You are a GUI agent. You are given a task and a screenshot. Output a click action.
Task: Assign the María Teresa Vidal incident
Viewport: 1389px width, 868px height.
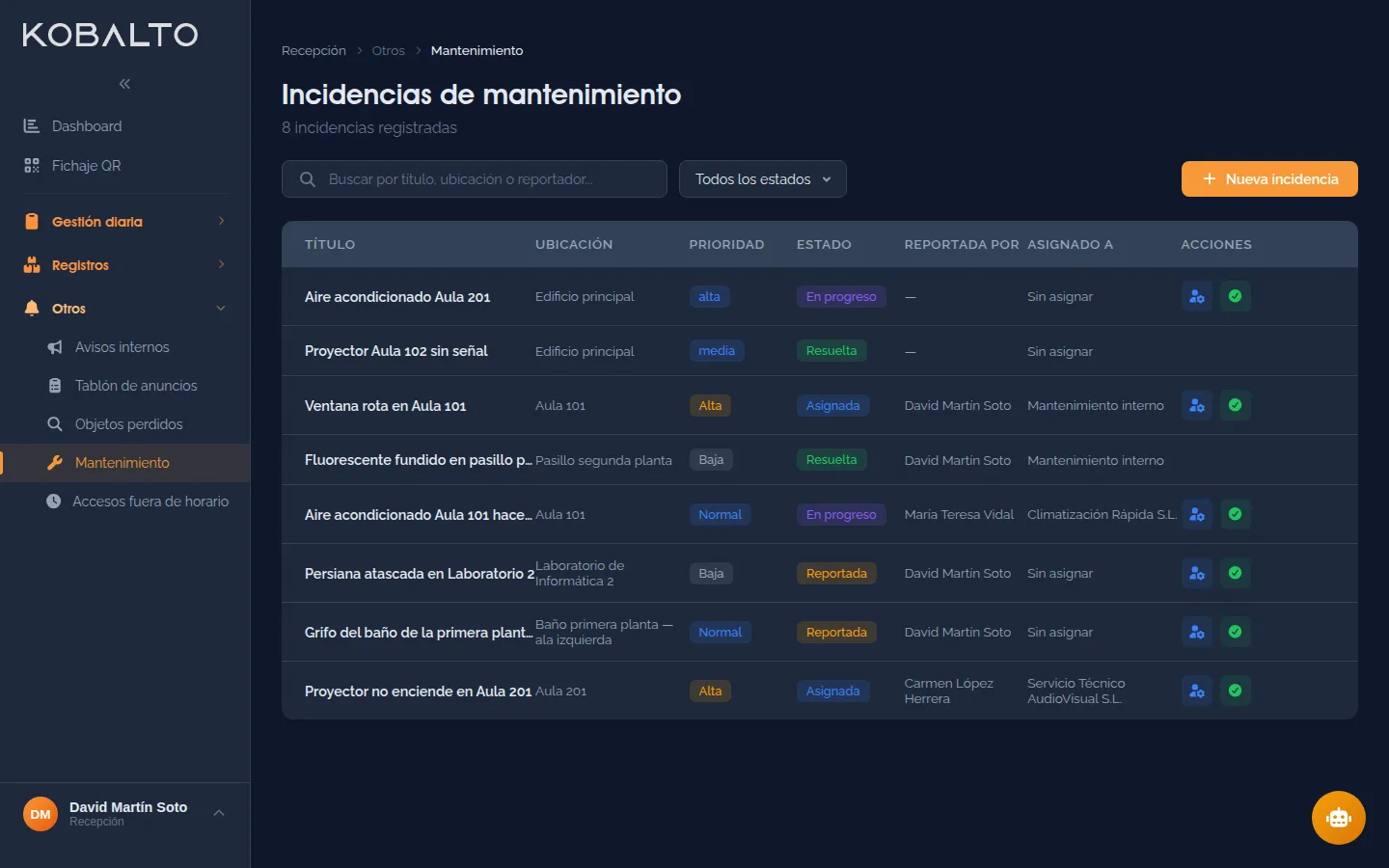1197,514
